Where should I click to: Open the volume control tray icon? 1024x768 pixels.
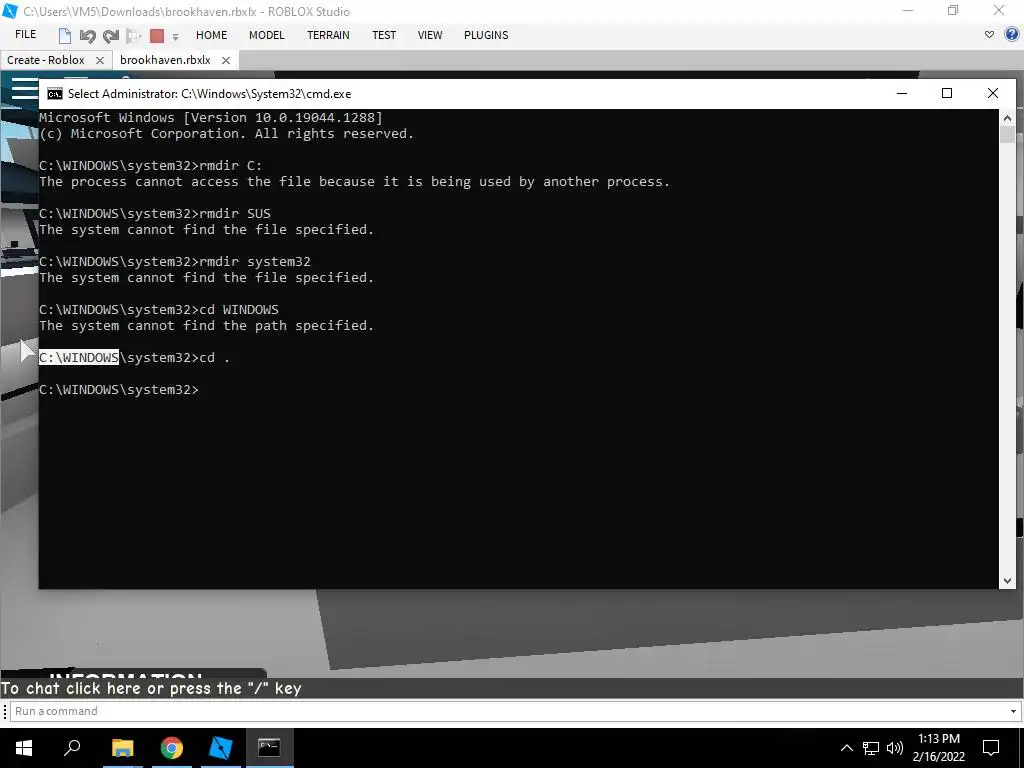895,748
